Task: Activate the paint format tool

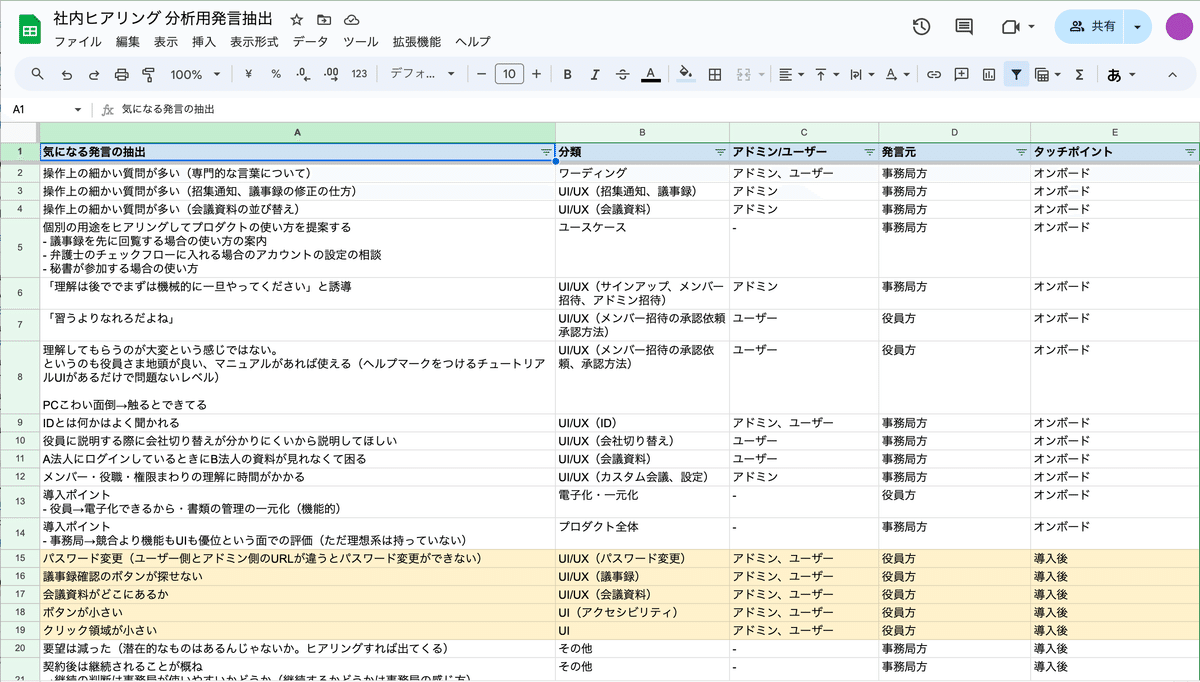Action: click(149, 74)
